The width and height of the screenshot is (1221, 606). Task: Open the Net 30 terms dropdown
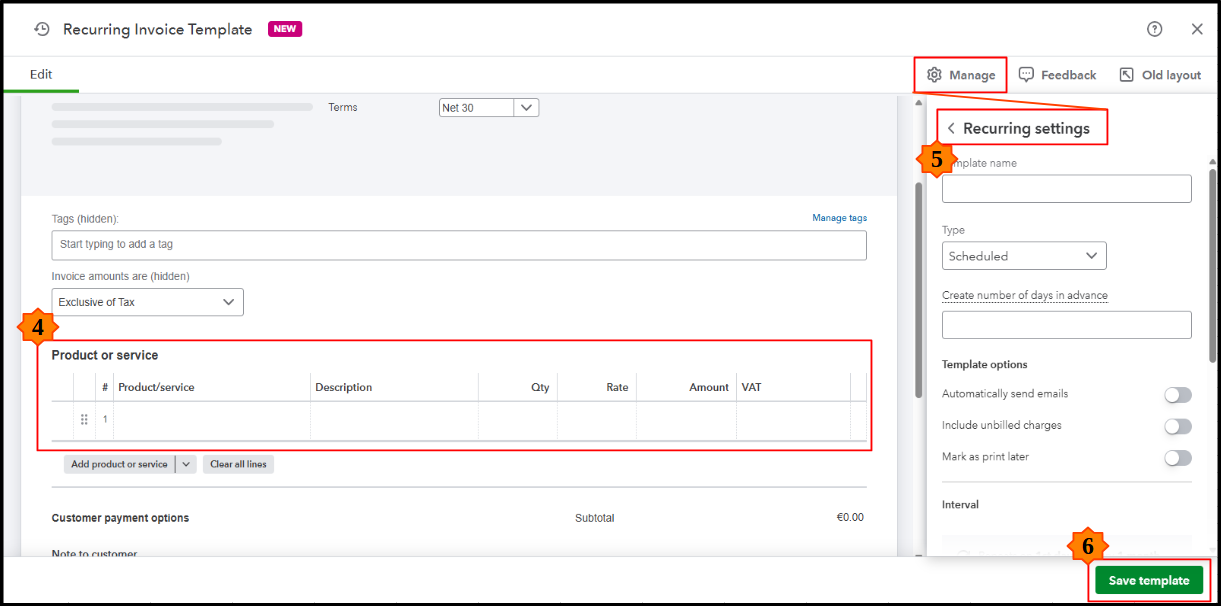pyautogui.click(x=527, y=107)
